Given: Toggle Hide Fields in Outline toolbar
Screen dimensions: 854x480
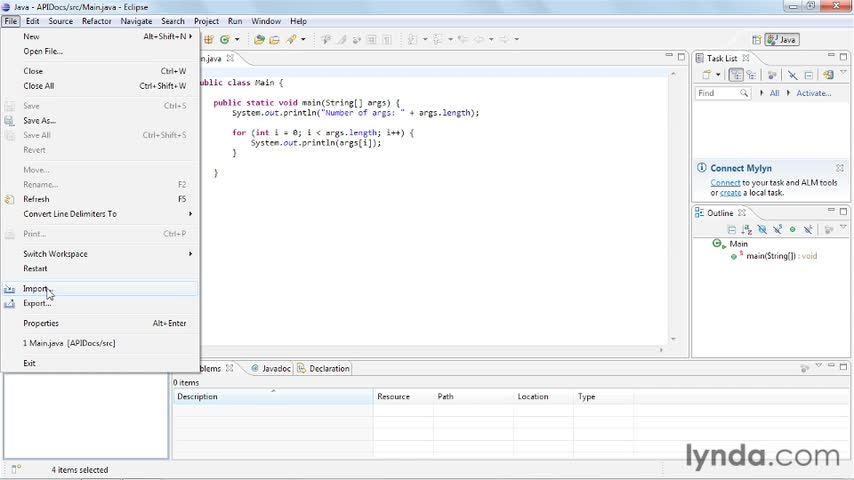Looking at the screenshot, I should pos(762,229).
